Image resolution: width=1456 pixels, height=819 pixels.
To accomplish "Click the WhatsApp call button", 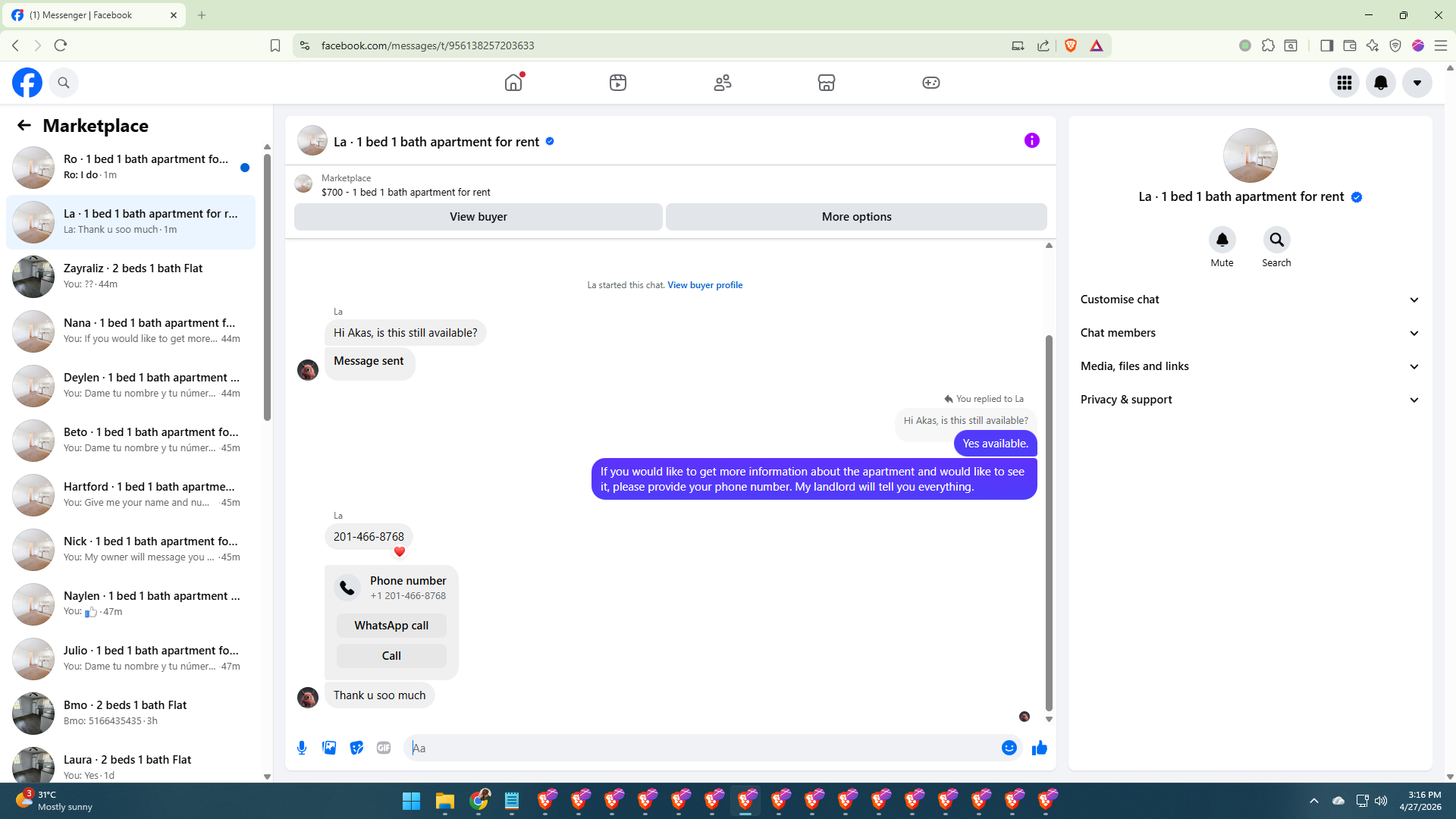I will [x=391, y=626].
